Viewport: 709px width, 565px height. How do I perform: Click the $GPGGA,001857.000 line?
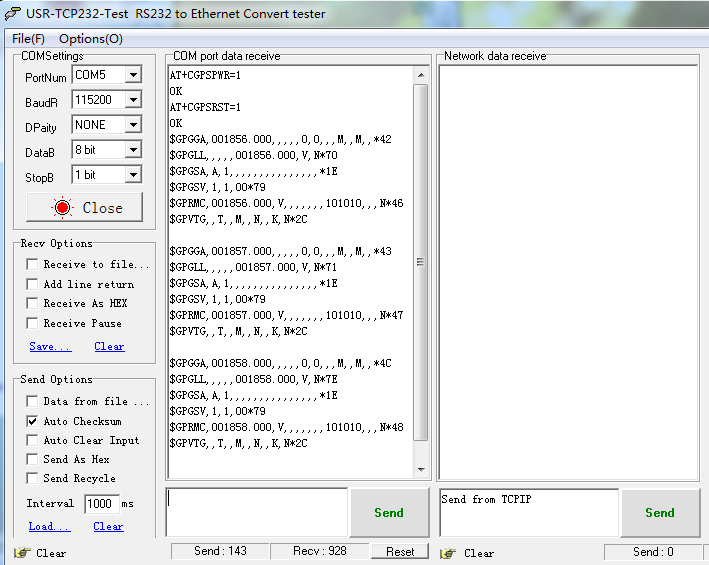point(281,251)
